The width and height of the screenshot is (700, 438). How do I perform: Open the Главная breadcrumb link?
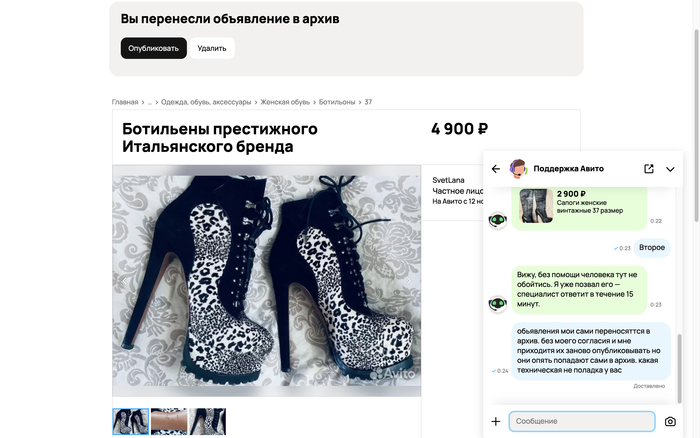tap(125, 102)
